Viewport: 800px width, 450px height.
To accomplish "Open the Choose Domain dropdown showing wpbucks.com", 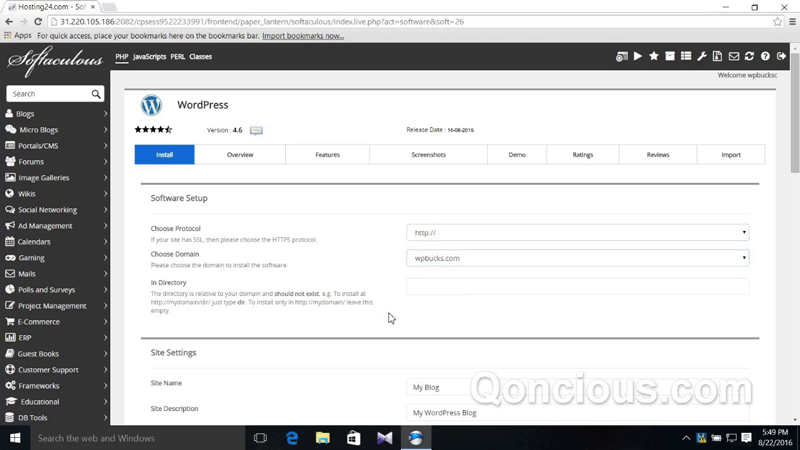I will (x=577, y=258).
